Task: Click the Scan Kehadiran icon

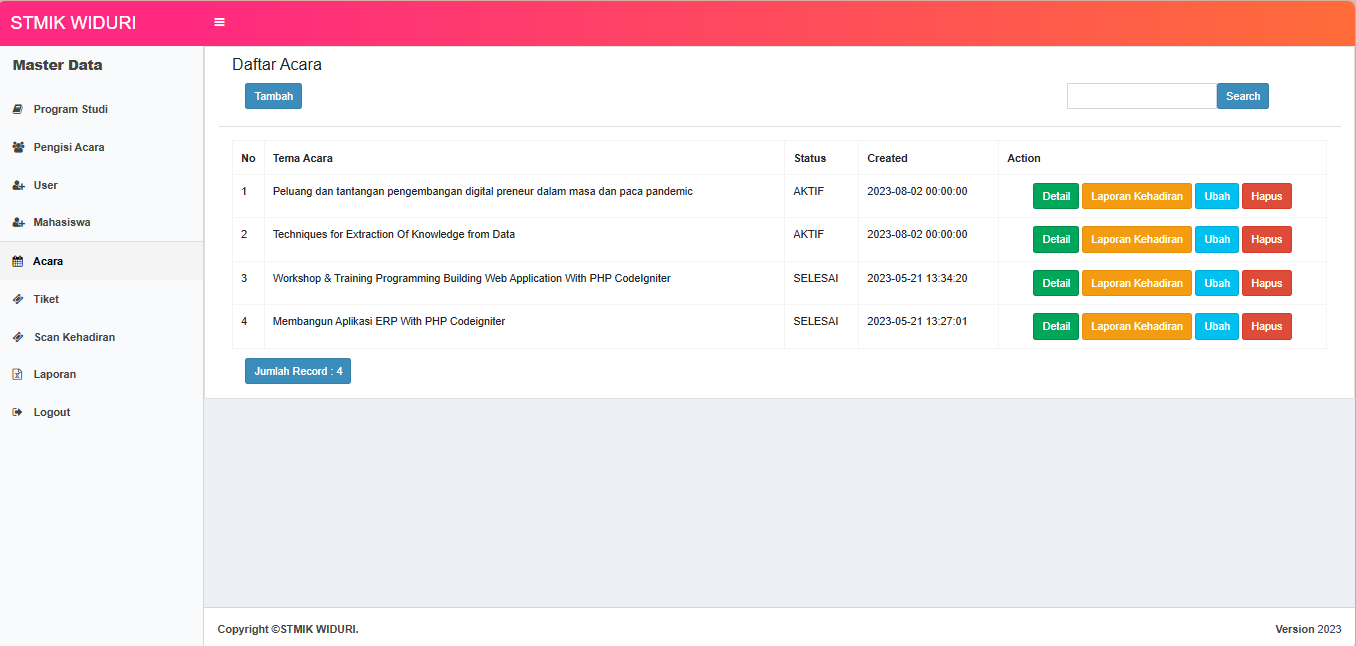Action: pos(17,337)
